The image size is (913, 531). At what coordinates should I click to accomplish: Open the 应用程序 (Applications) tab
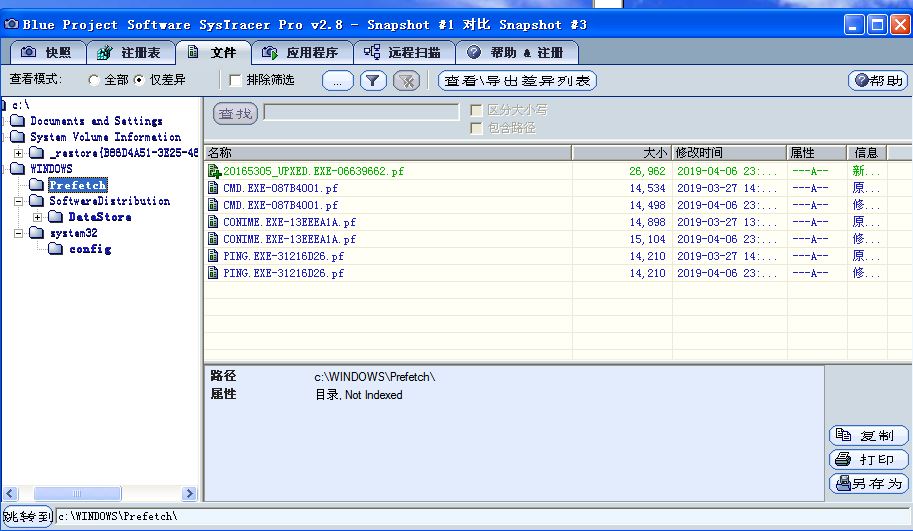(302, 52)
